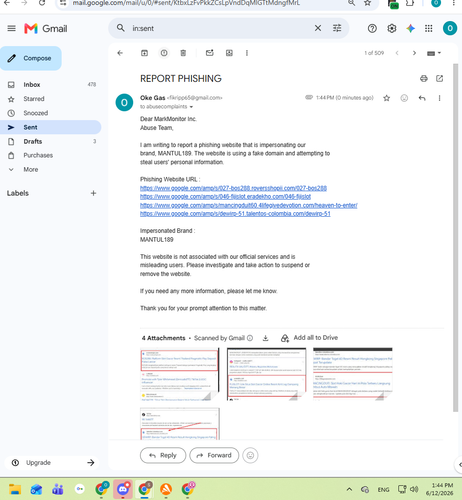462x500 pixels.
Task: Archive this email
Action: pos(144,53)
